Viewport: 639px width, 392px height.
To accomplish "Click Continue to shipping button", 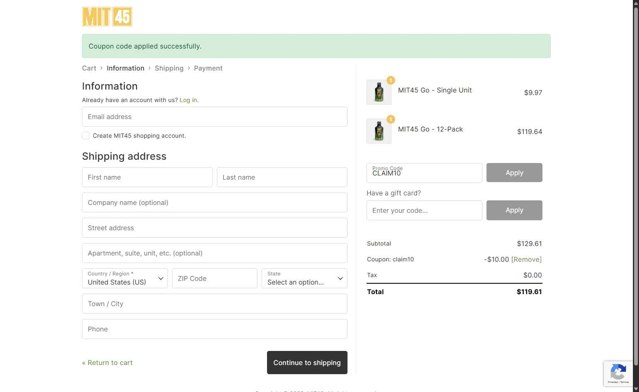I will 307,363.
